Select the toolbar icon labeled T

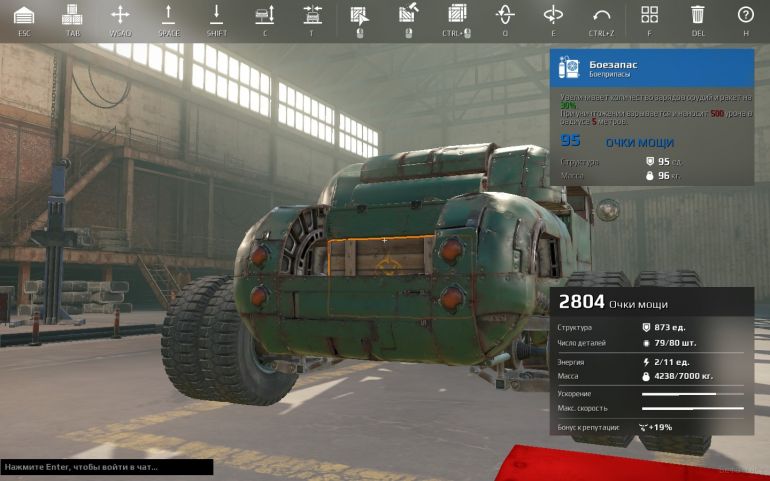312,15
